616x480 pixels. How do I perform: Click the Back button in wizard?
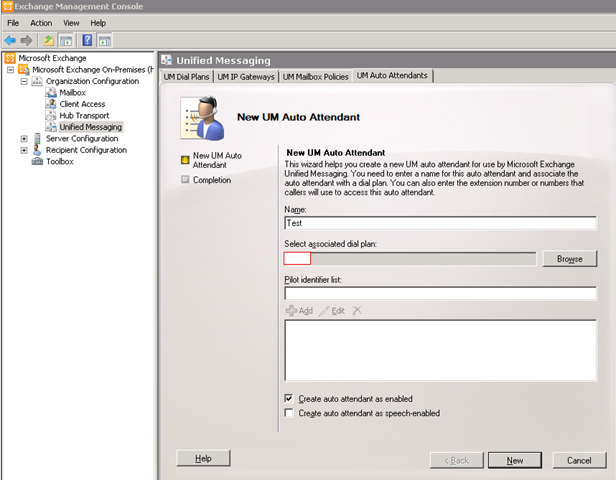coord(456,460)
